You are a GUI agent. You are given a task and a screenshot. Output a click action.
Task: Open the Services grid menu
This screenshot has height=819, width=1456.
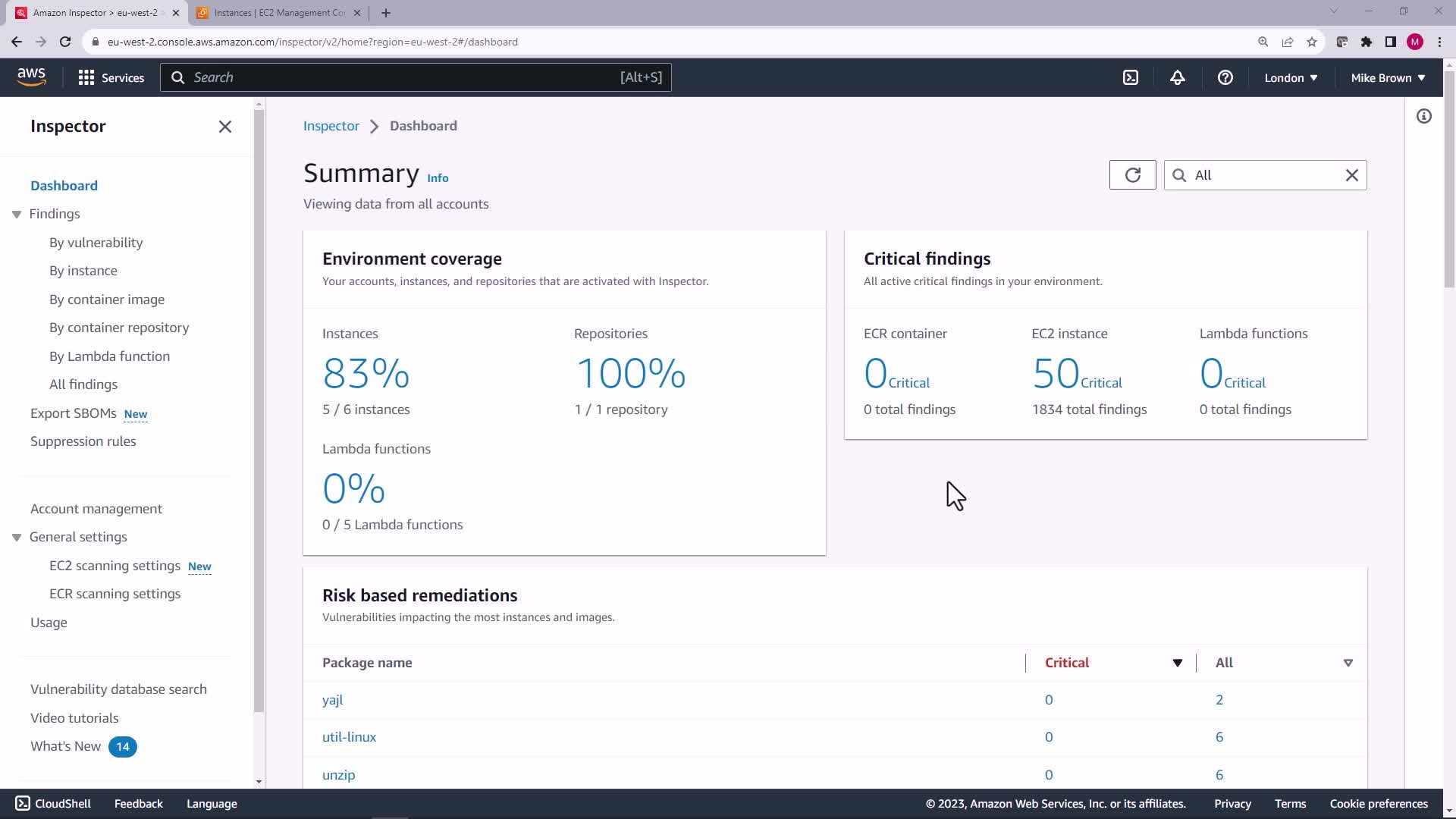[111, 77]
